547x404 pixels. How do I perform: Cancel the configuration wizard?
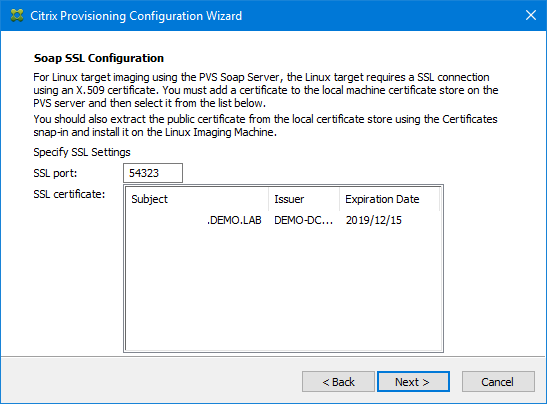498,382
